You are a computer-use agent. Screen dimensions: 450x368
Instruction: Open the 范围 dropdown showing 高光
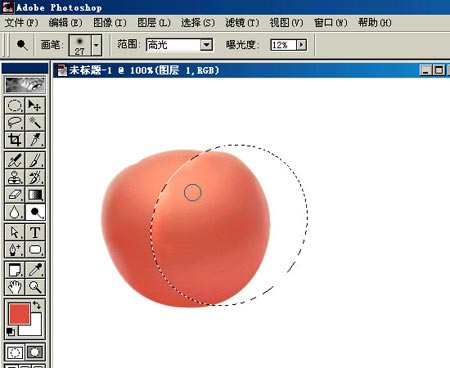[x=179, y=45]
